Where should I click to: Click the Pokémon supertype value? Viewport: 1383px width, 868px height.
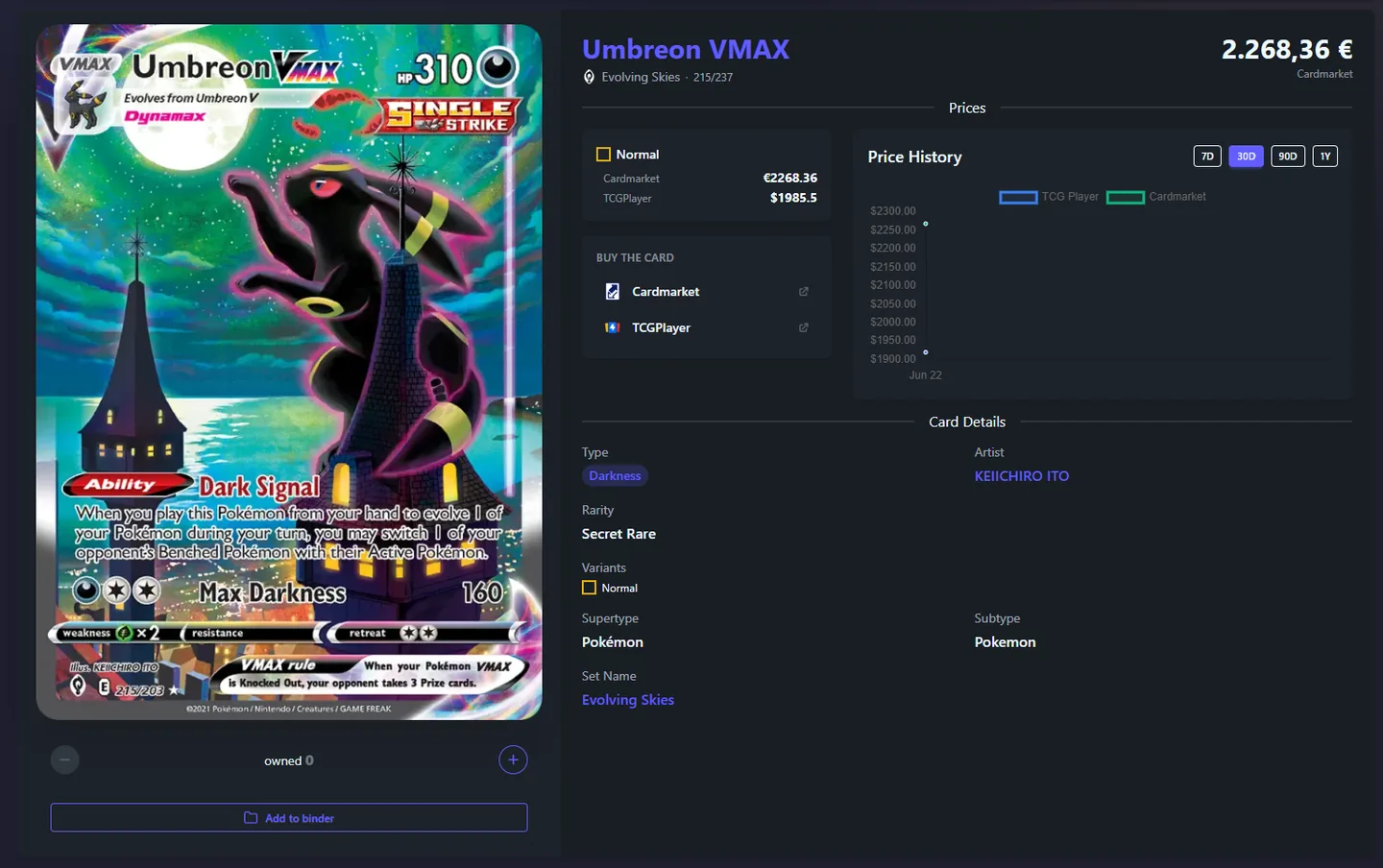(612, 642)
